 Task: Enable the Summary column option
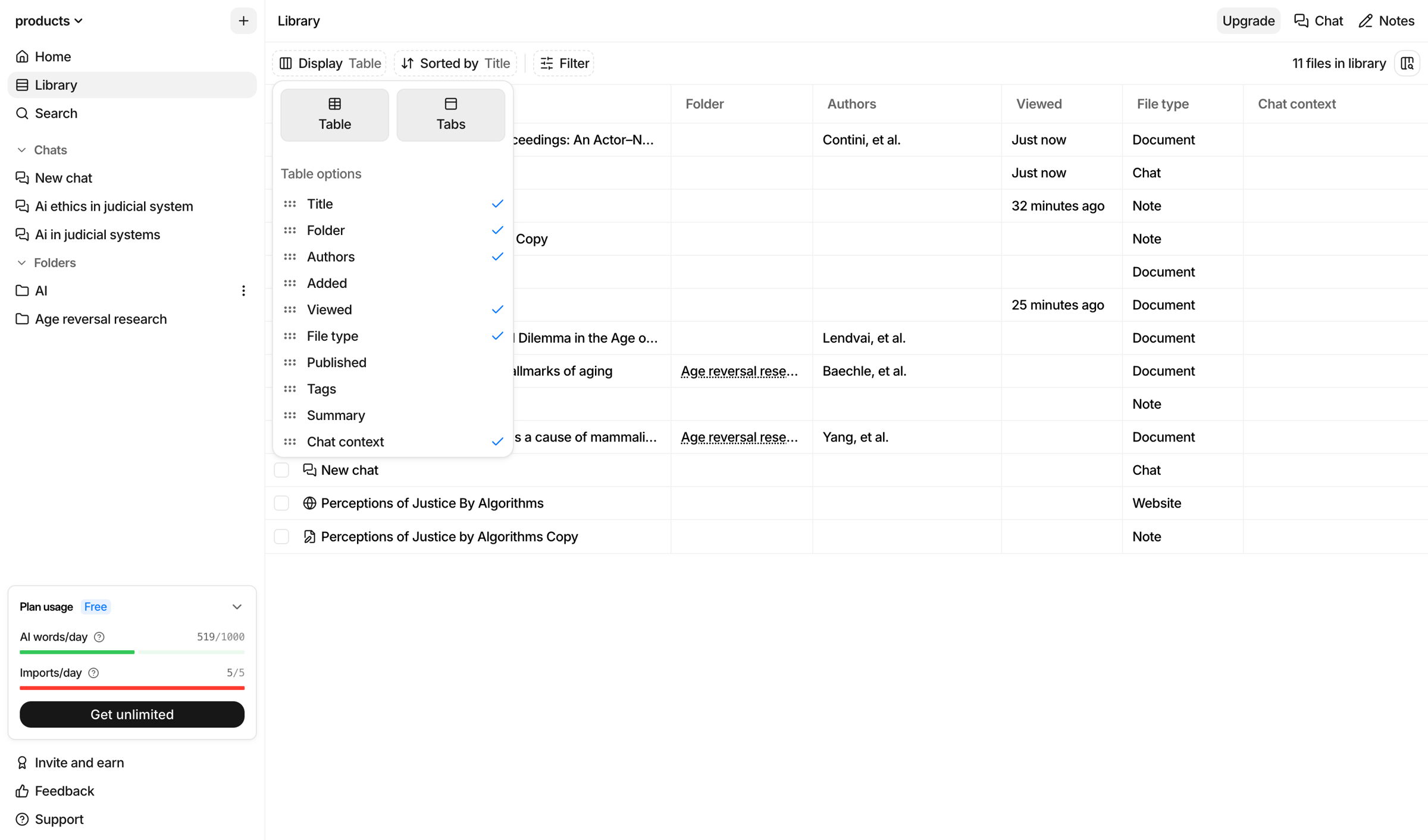[x=393, y=415]
